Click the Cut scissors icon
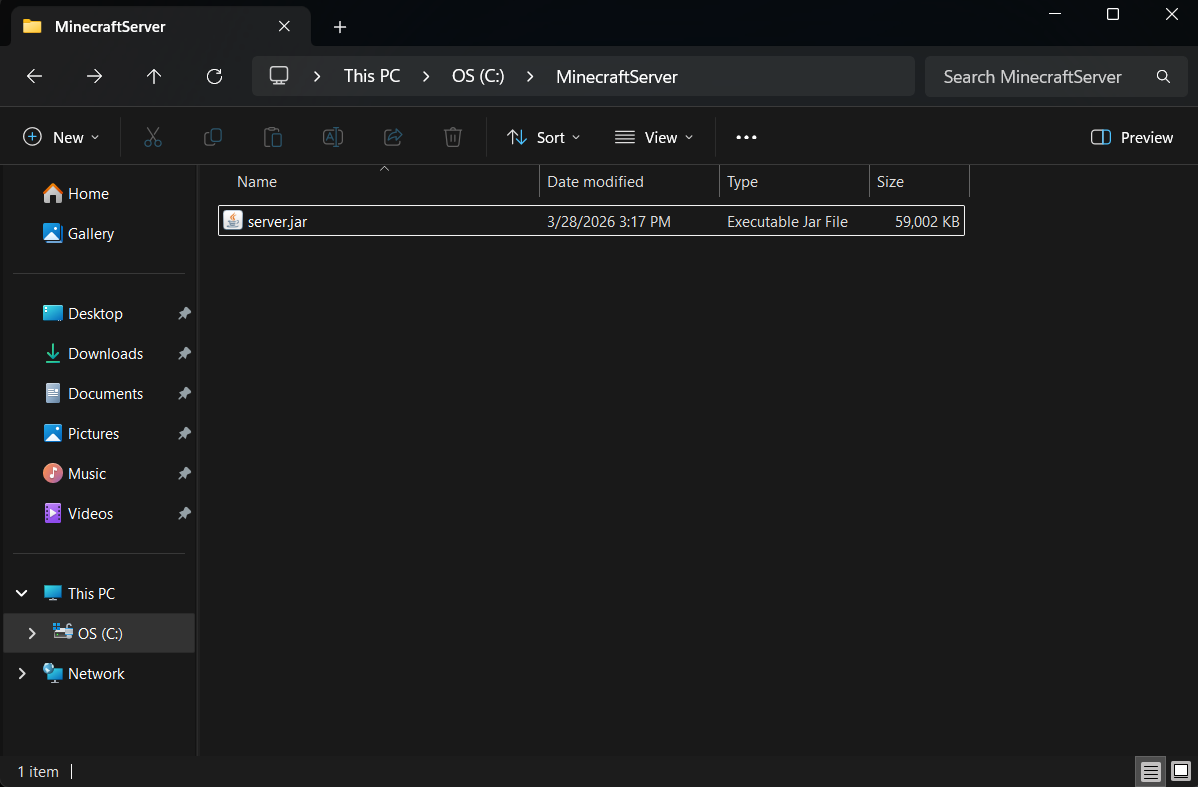The width and height of the screenshot is (1198, 787). coord(153,138)
